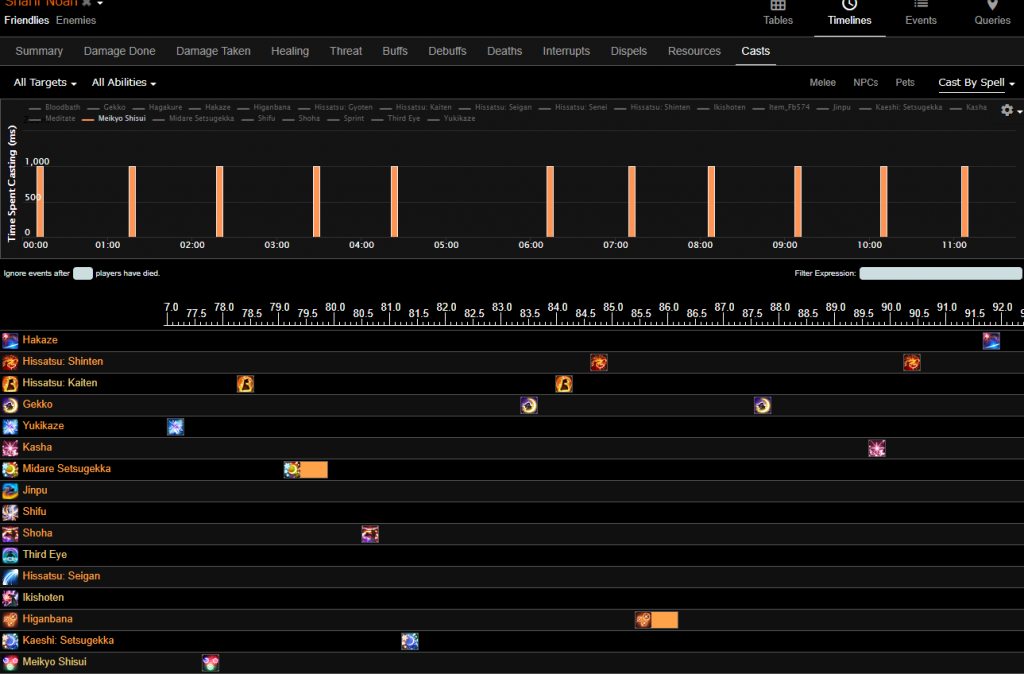Viewport: 1024px width, 674px height.
Task: Open the Resources tab
Action: (x=694, y=51)
